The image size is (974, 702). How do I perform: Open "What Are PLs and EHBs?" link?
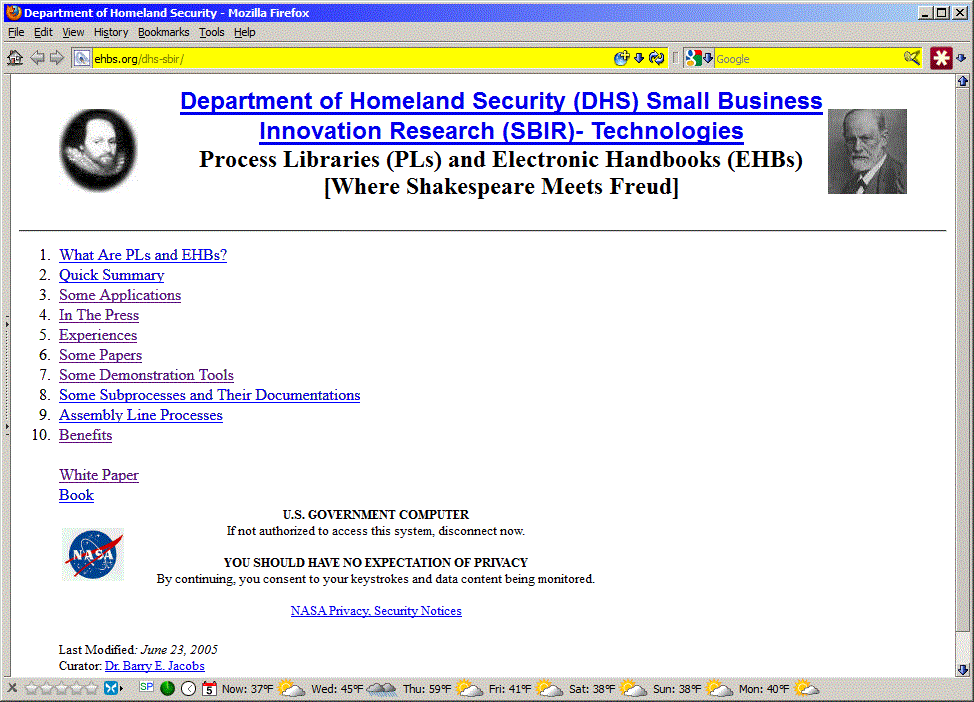(143, 255)
